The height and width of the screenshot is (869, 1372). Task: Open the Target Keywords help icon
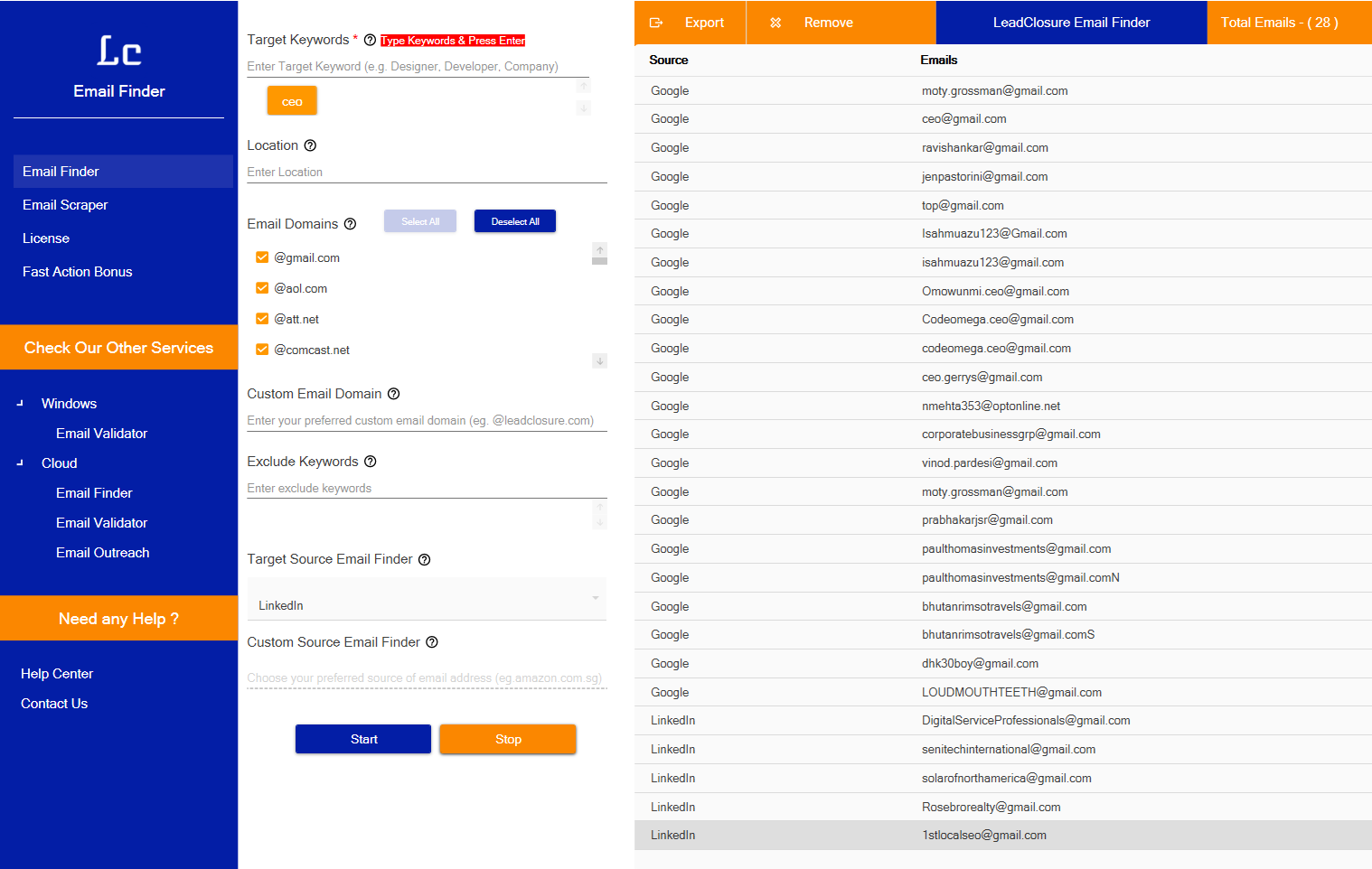(370, 40)
